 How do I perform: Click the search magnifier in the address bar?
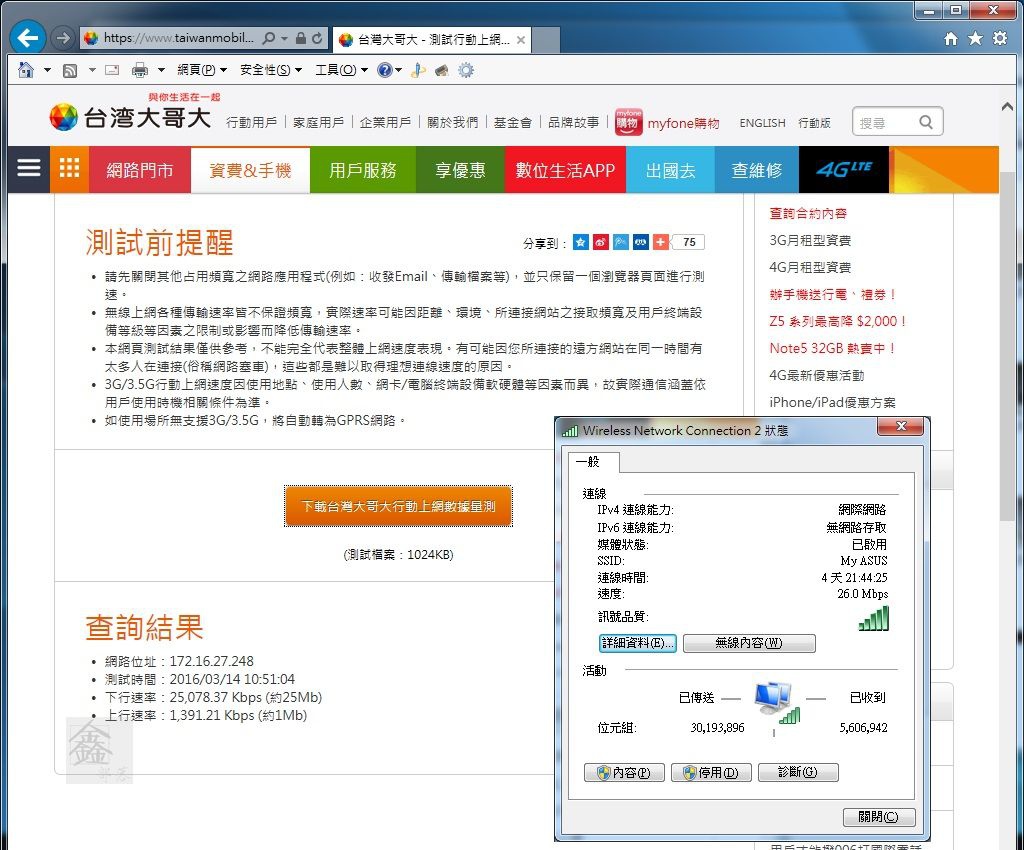[268, 39]
